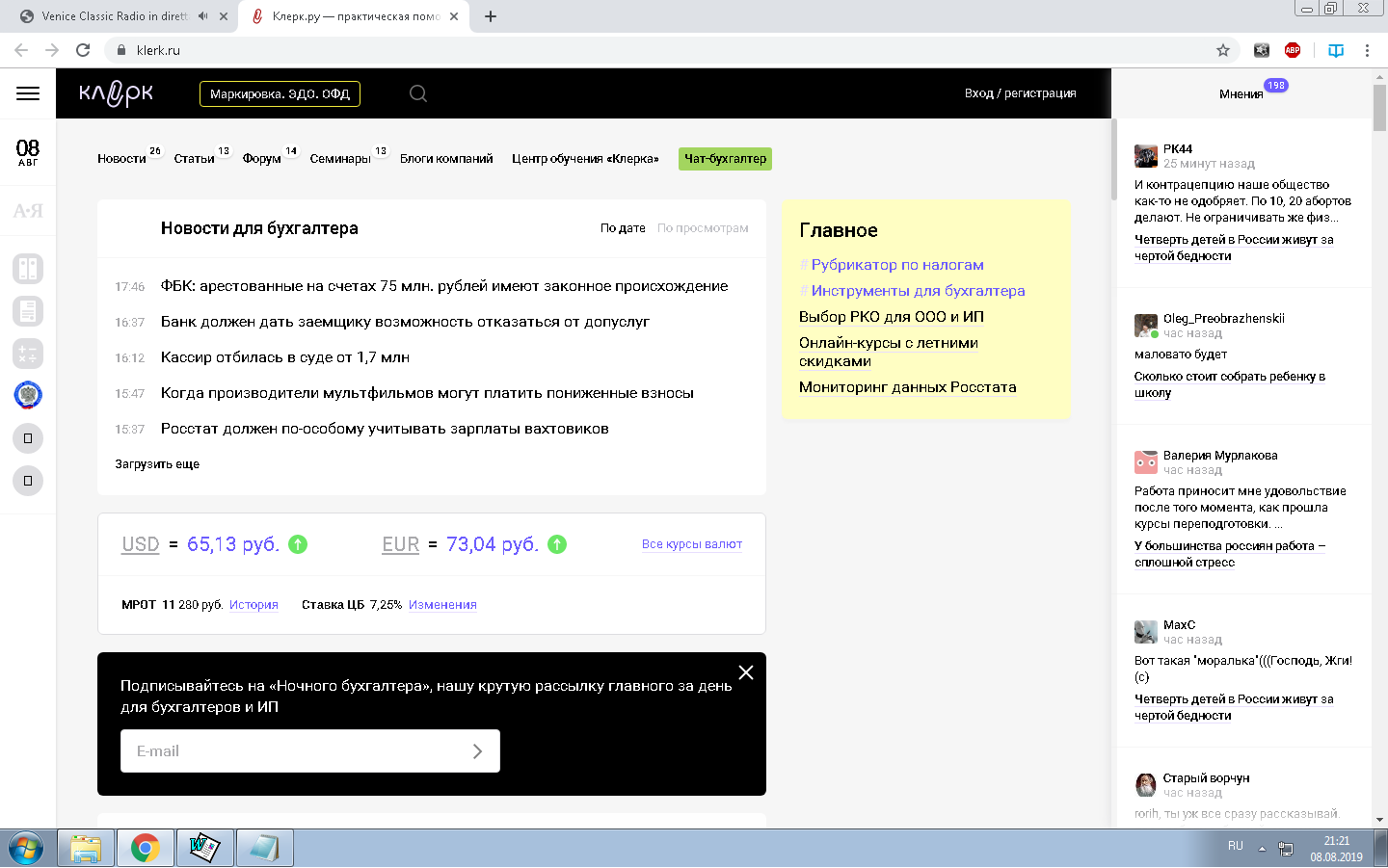Screen dimensions: 1388x868
Task: Close the newsletter subscription banner
Action: [x=746, y=672]
